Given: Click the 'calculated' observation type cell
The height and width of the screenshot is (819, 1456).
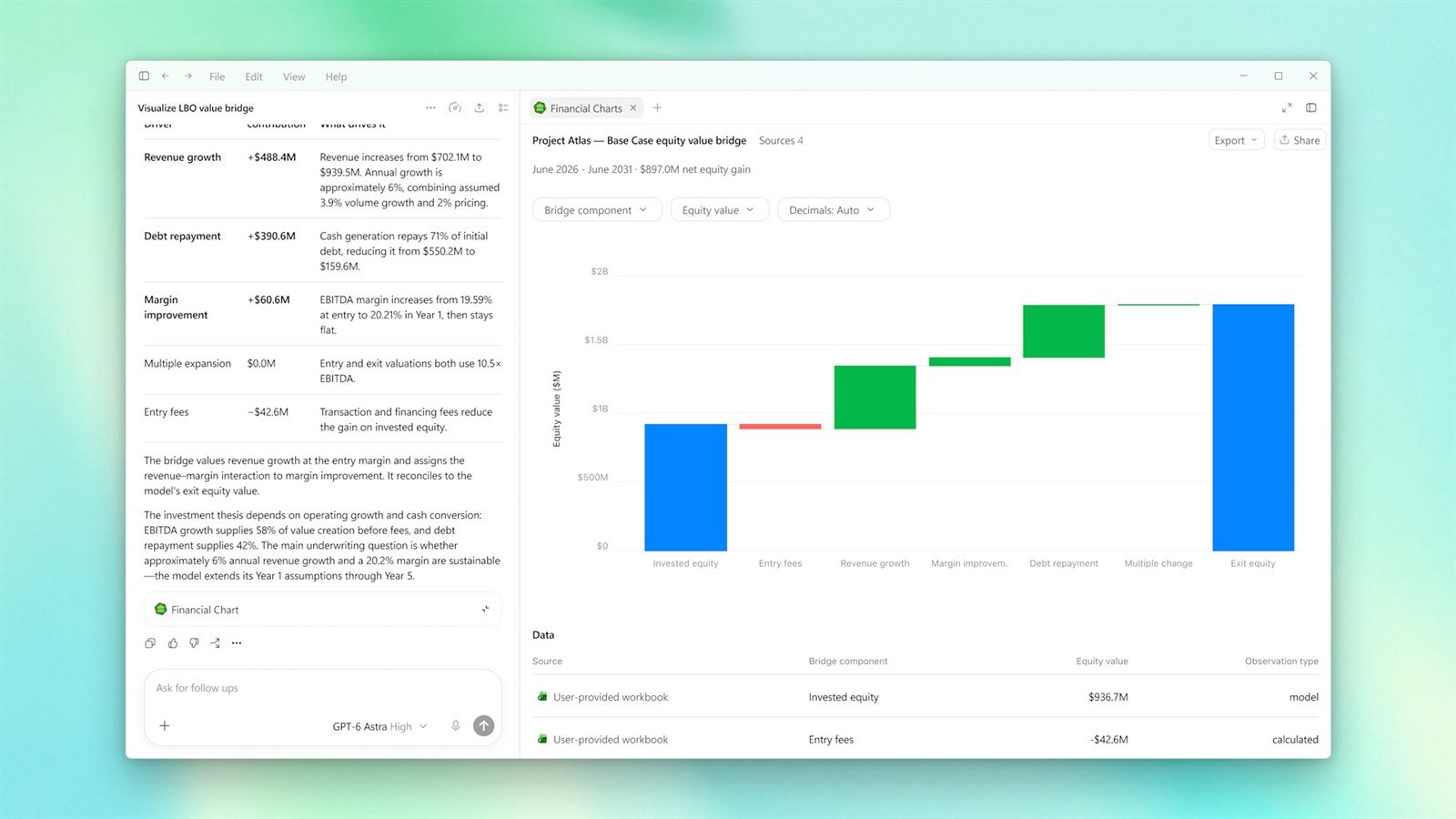Looking at the screenshot, I should pyautogui.click(x=1295, y=740).
